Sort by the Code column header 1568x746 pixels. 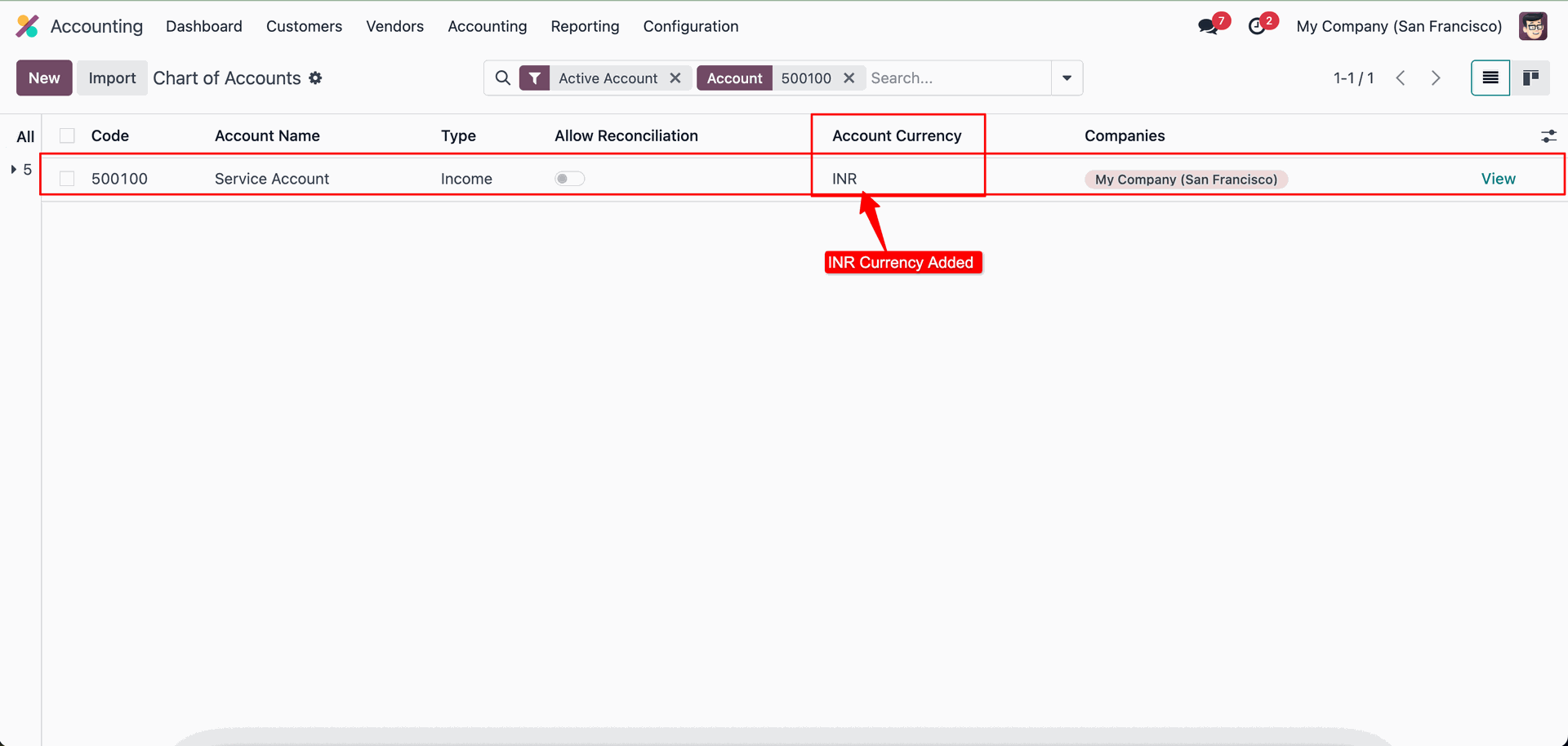(110, 135)
